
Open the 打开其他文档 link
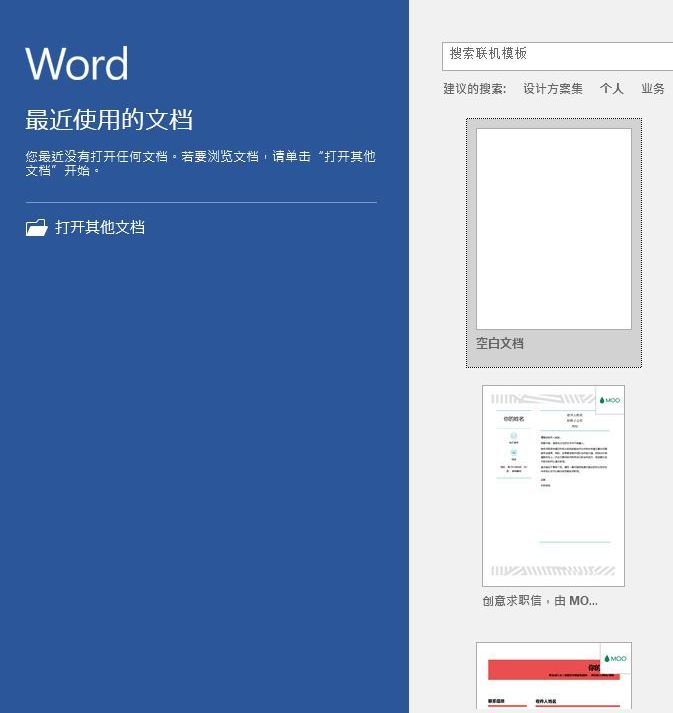click(100, 228)
